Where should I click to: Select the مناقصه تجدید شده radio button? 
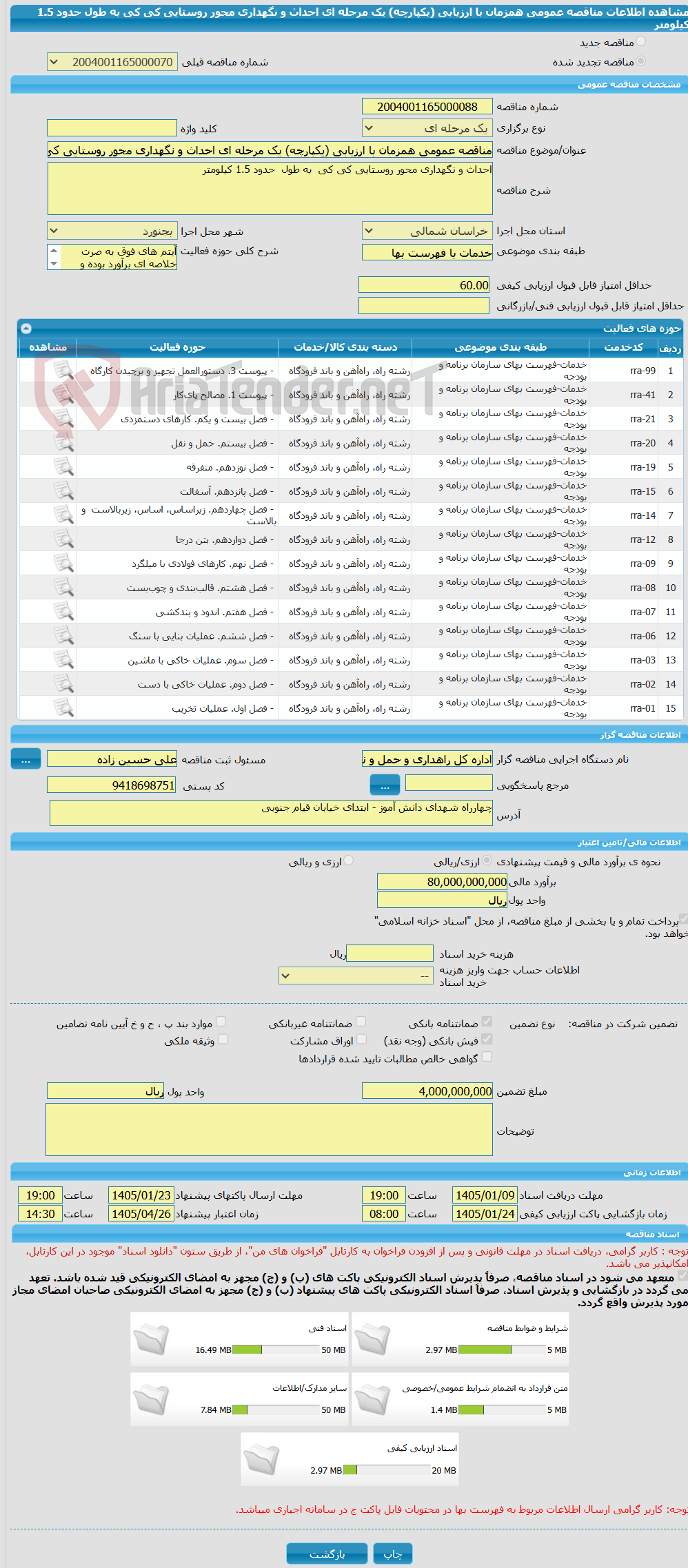(641, 61)
